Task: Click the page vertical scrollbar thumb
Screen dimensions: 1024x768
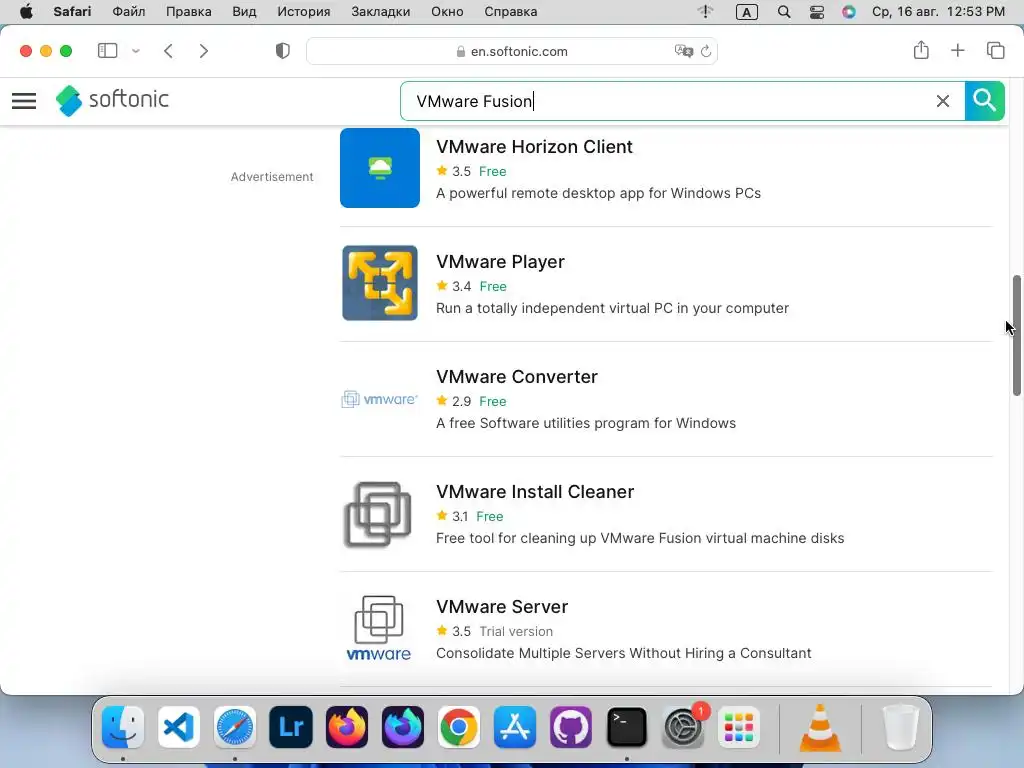Action: [1017, 336]
